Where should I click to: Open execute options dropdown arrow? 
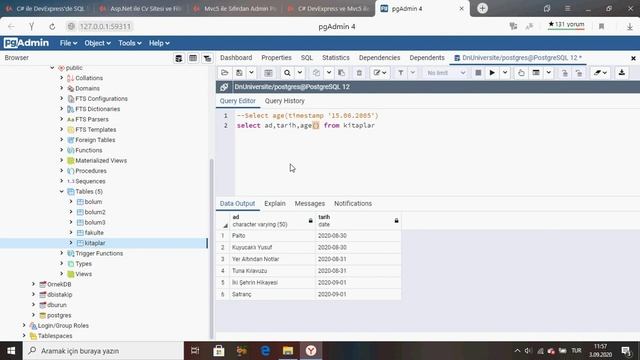(x=505, y=73)
